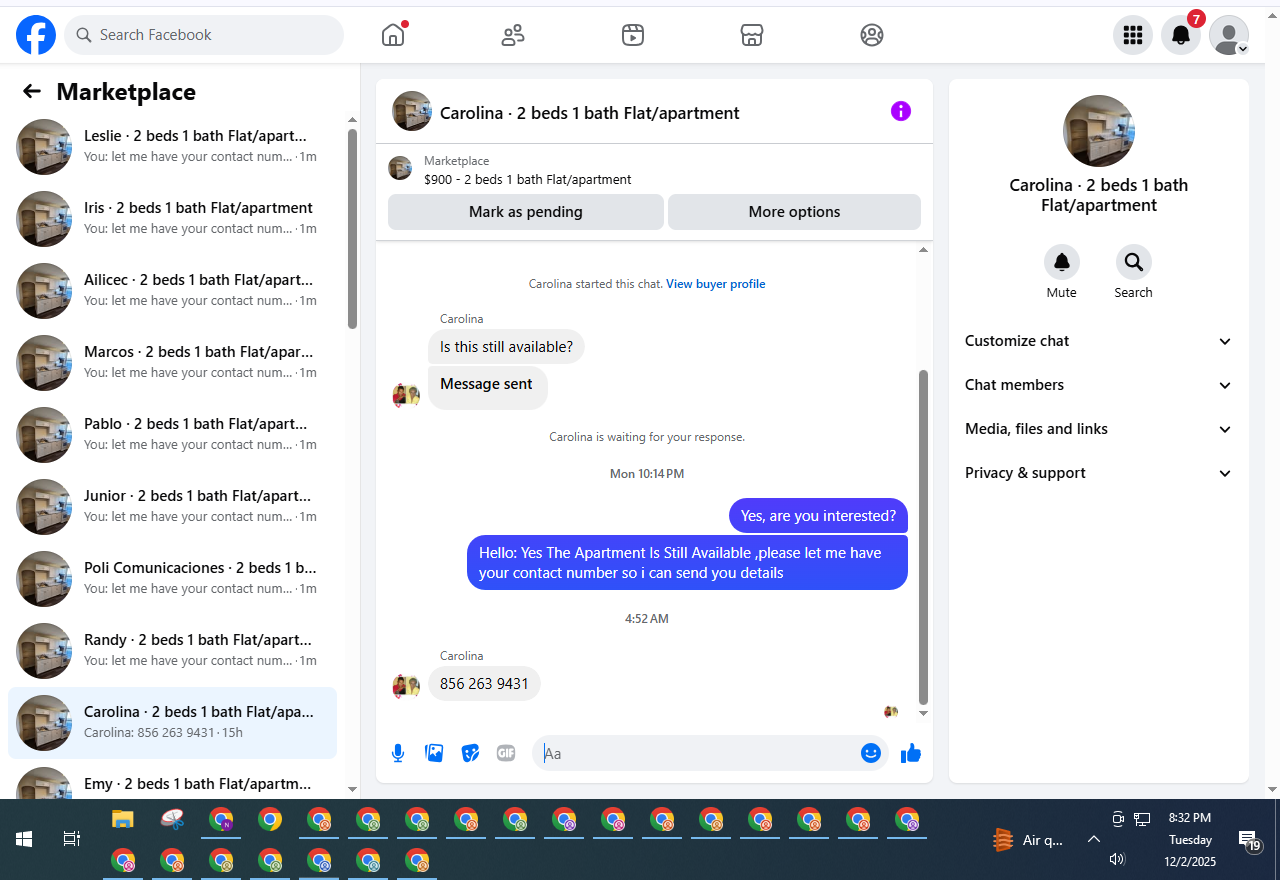The height and width of the screenshot is (880, 1280).
Task: Choose a GIF with the GIF icon
Action: tap(506, 753)
